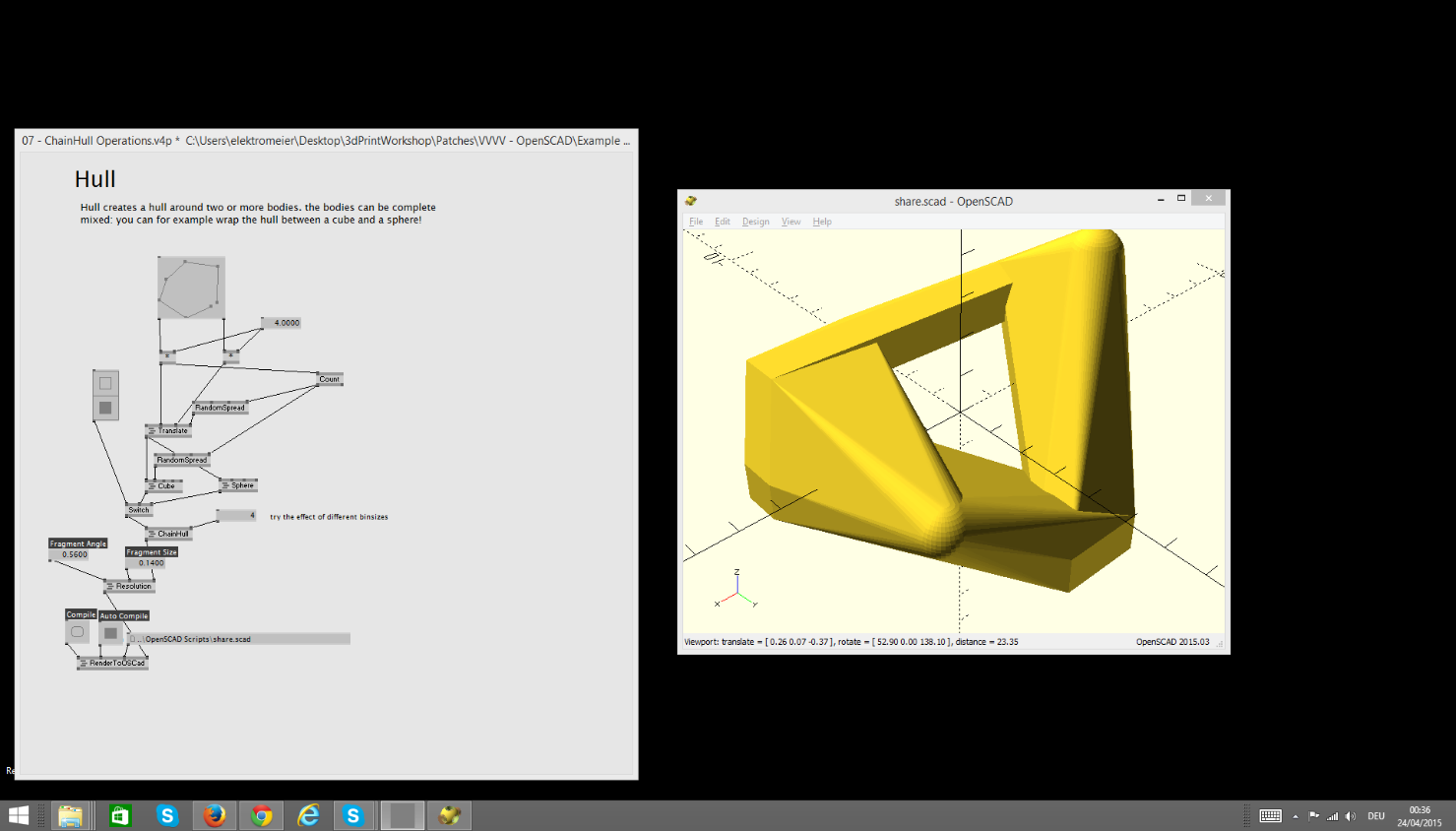Show hidden system tray icons
This screenshot has height=831, width=1456.
coord(1296,816)
